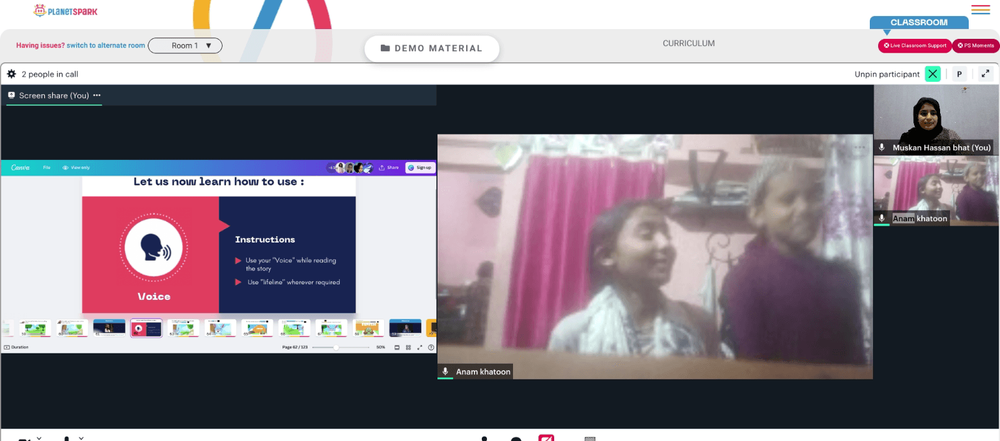Open the Room 1 dropdown
This screenshot has width=1000, height=441.
[185, 45]
